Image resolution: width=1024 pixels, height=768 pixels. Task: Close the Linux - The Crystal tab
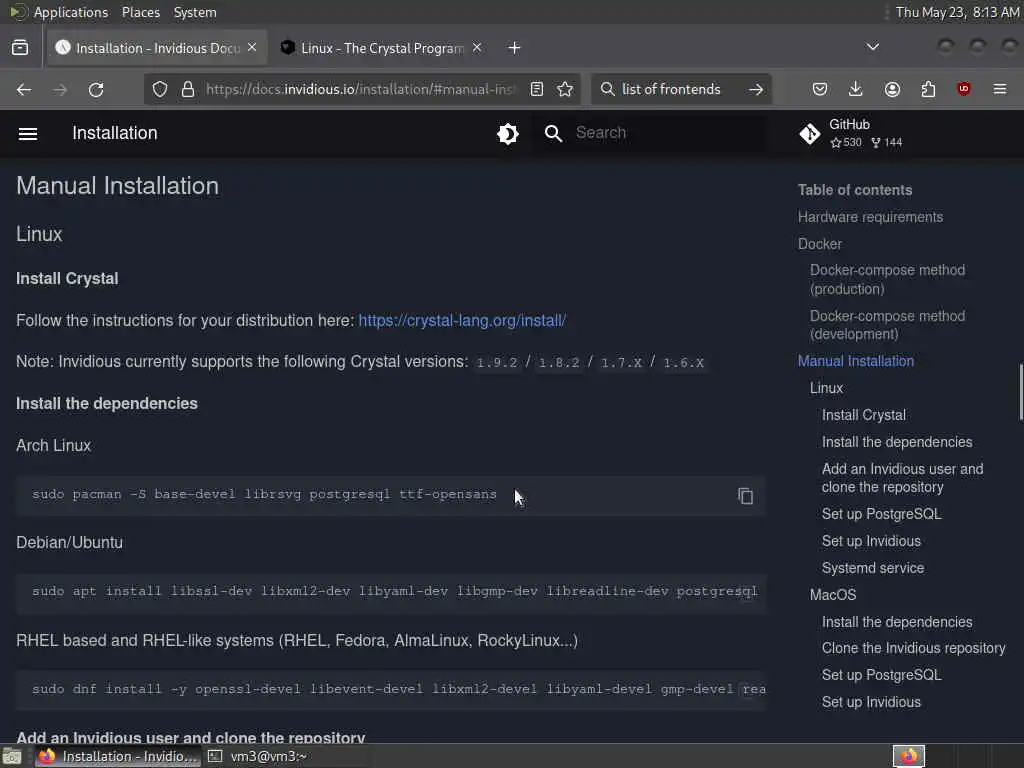(477, 48)
